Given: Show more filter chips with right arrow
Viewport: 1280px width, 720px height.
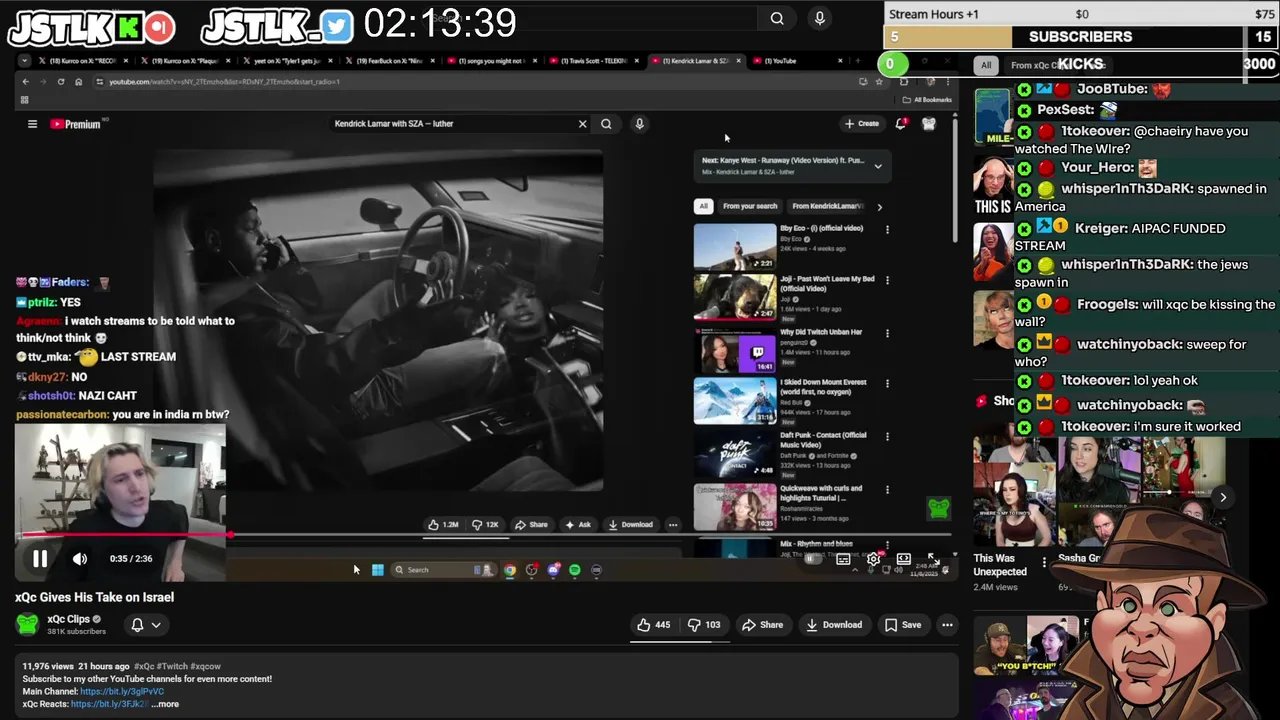Looking at the screenshot, I should [x=879, y=207].
